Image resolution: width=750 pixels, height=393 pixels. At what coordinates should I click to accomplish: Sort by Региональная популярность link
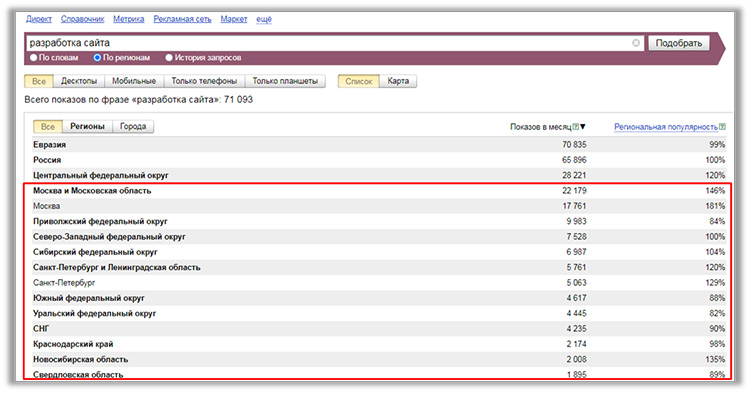(666, 127)
